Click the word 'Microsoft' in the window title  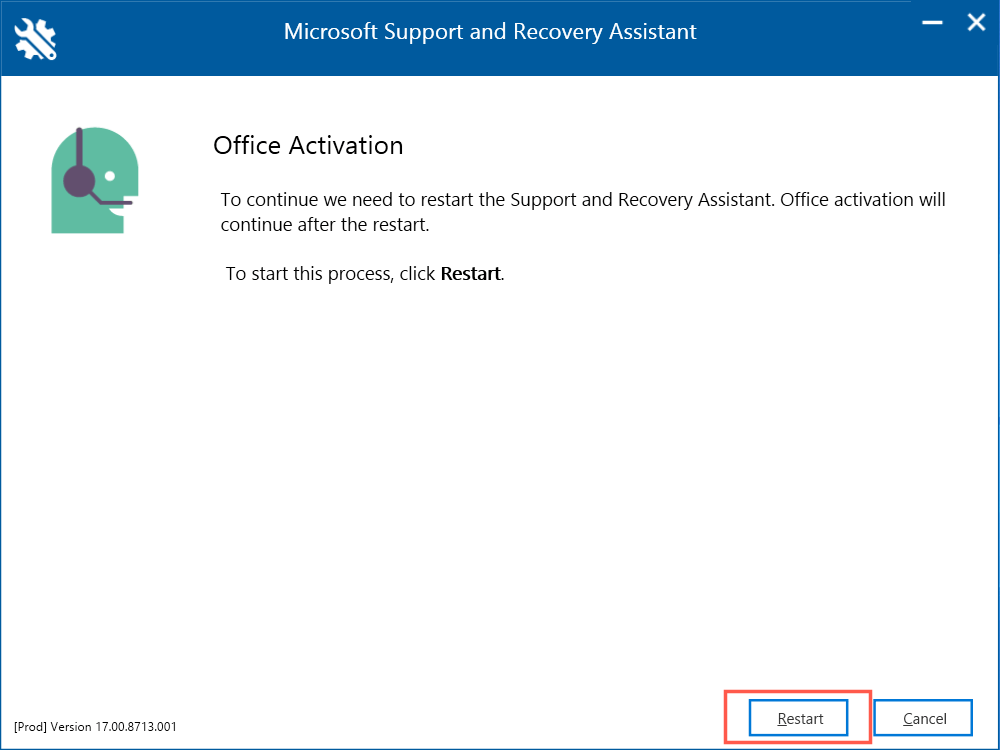click(330, 31)
